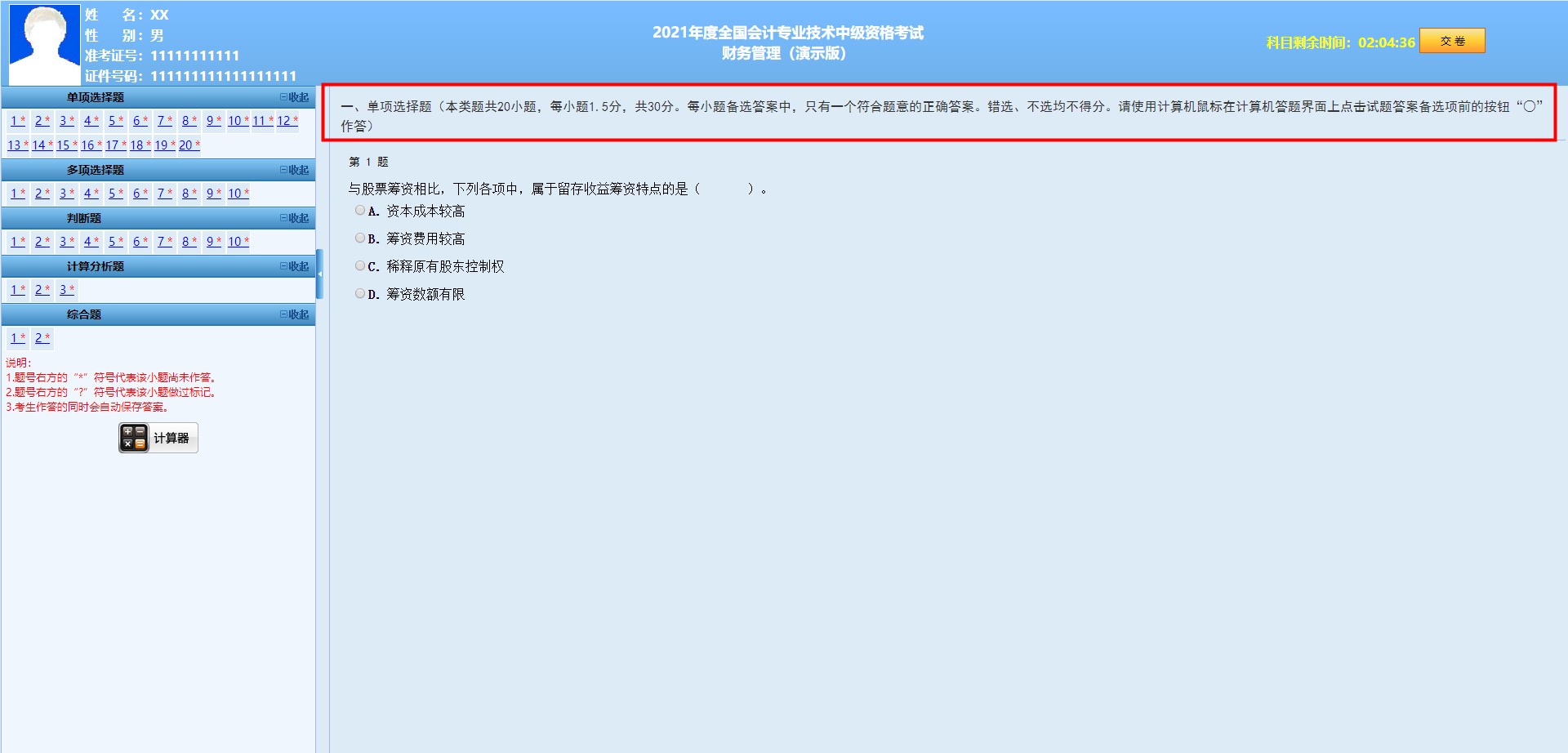Collapse the 计算分析题 section via 收起
The height and width of the screenshot is (753, 1568).
point(295,266)
